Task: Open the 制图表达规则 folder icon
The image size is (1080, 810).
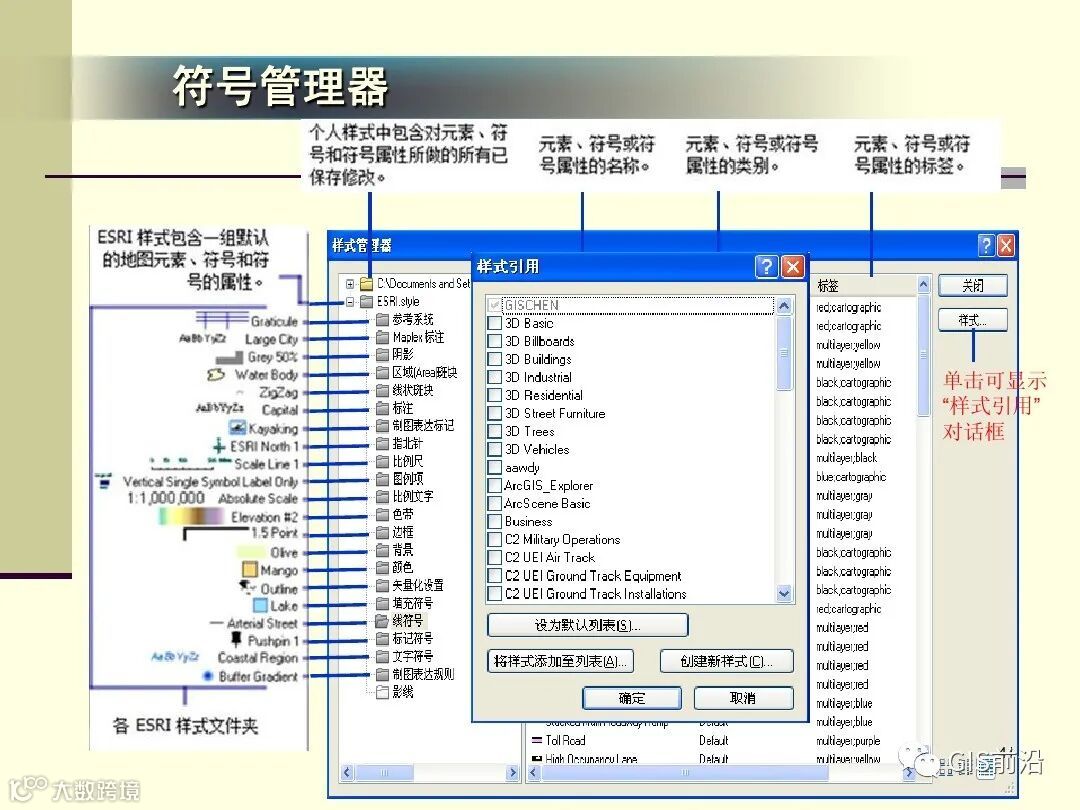Action: pyautogui.click(x=382, y=674)
